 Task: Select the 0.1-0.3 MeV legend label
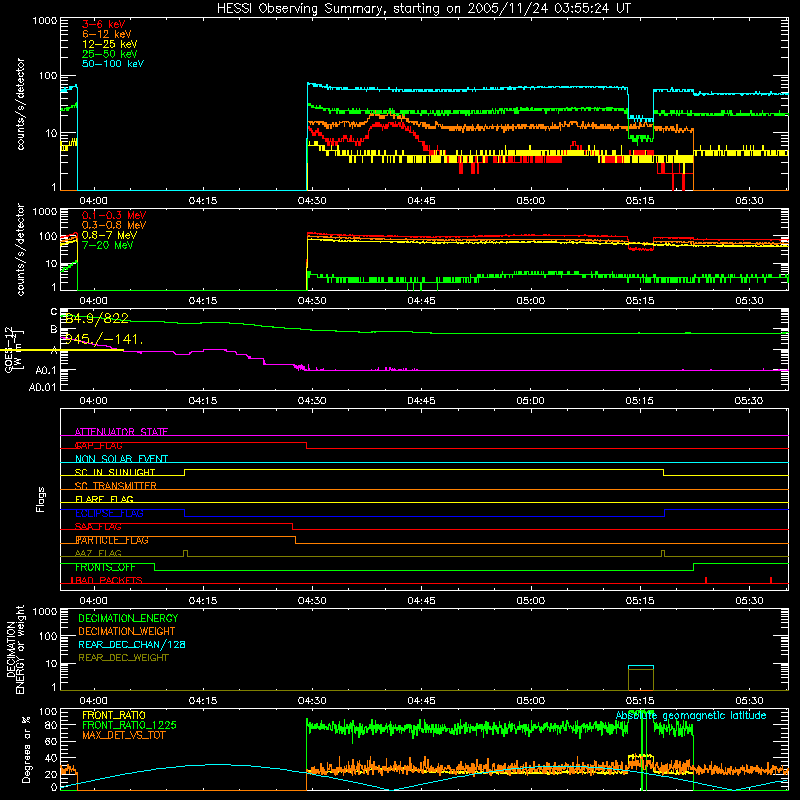pos(114,215)
